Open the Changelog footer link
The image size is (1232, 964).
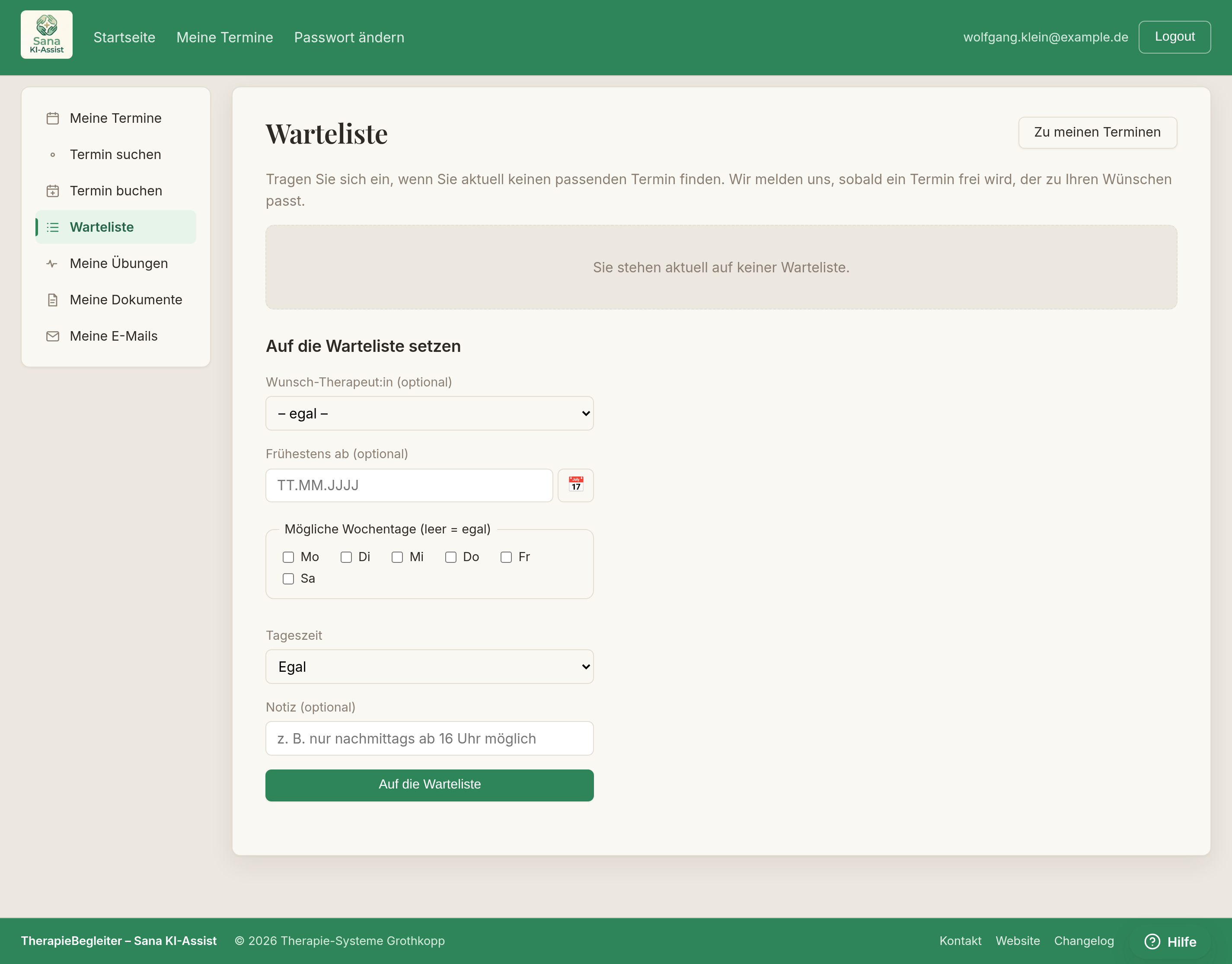pos(1084,942)
